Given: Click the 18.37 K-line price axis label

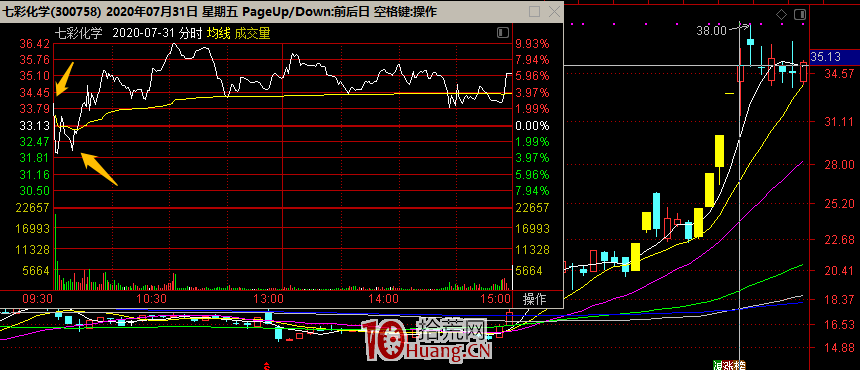Looking at the screenshot, I should pyautogui.click(x=840, y=299).
